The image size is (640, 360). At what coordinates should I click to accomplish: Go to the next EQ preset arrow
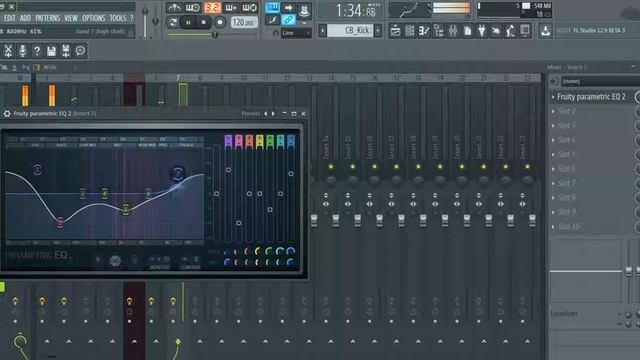click(x=273, y=113)
